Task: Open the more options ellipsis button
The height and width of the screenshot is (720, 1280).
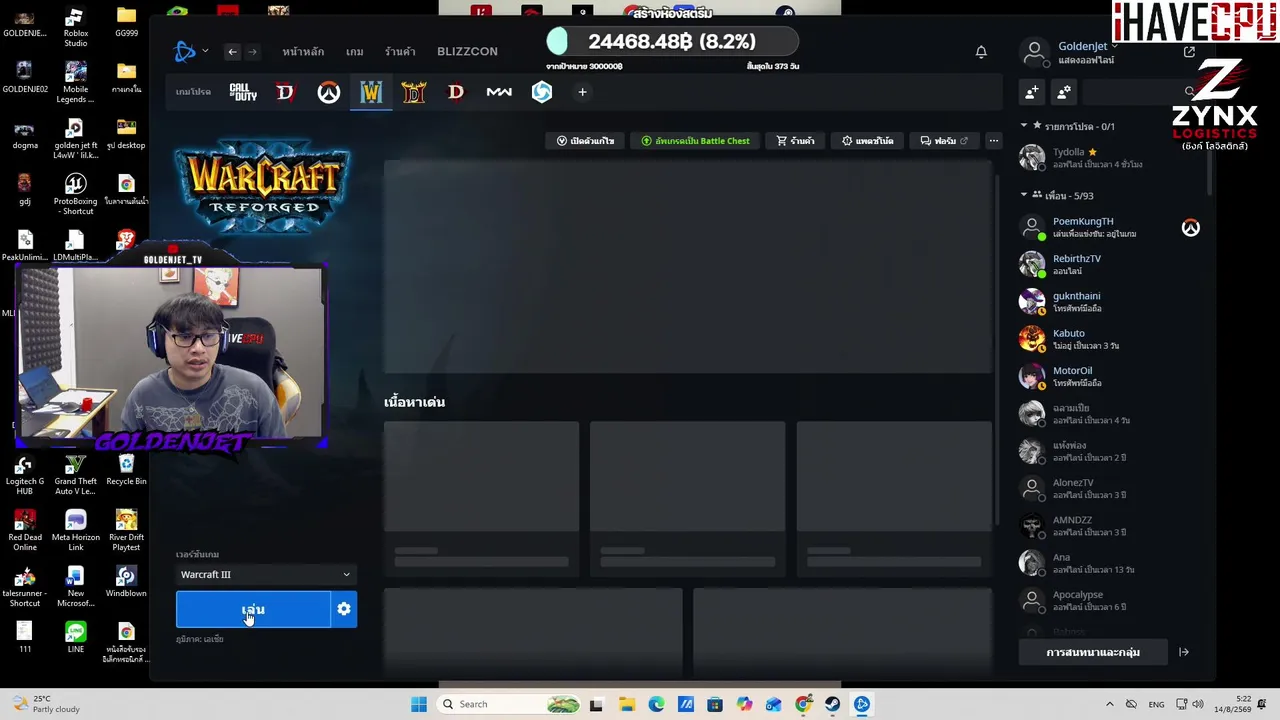Action: point(993,141)
